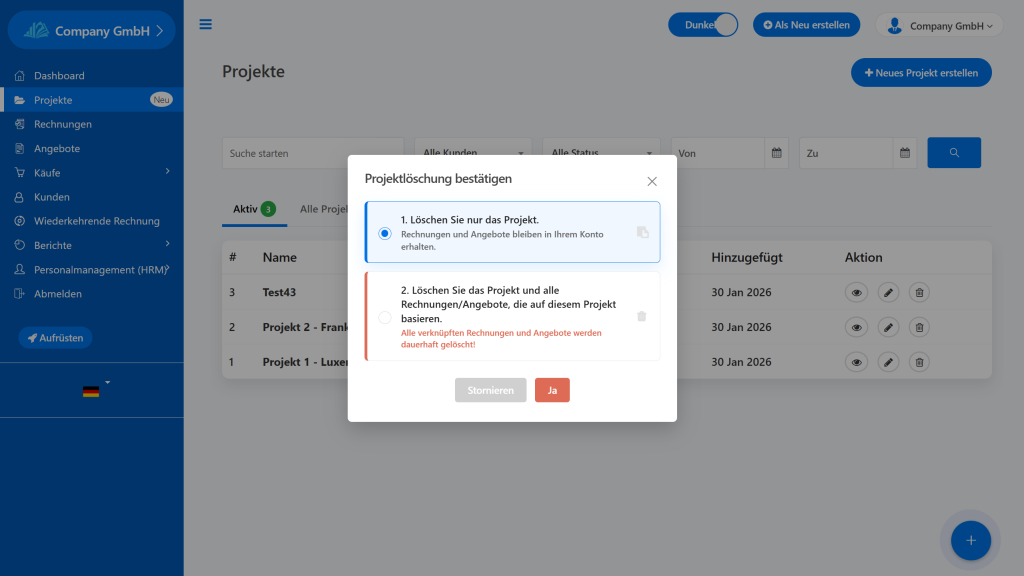Click the trash icon for Projekt 1 row
The image size is (1024, 576).
tap(919, 362)
